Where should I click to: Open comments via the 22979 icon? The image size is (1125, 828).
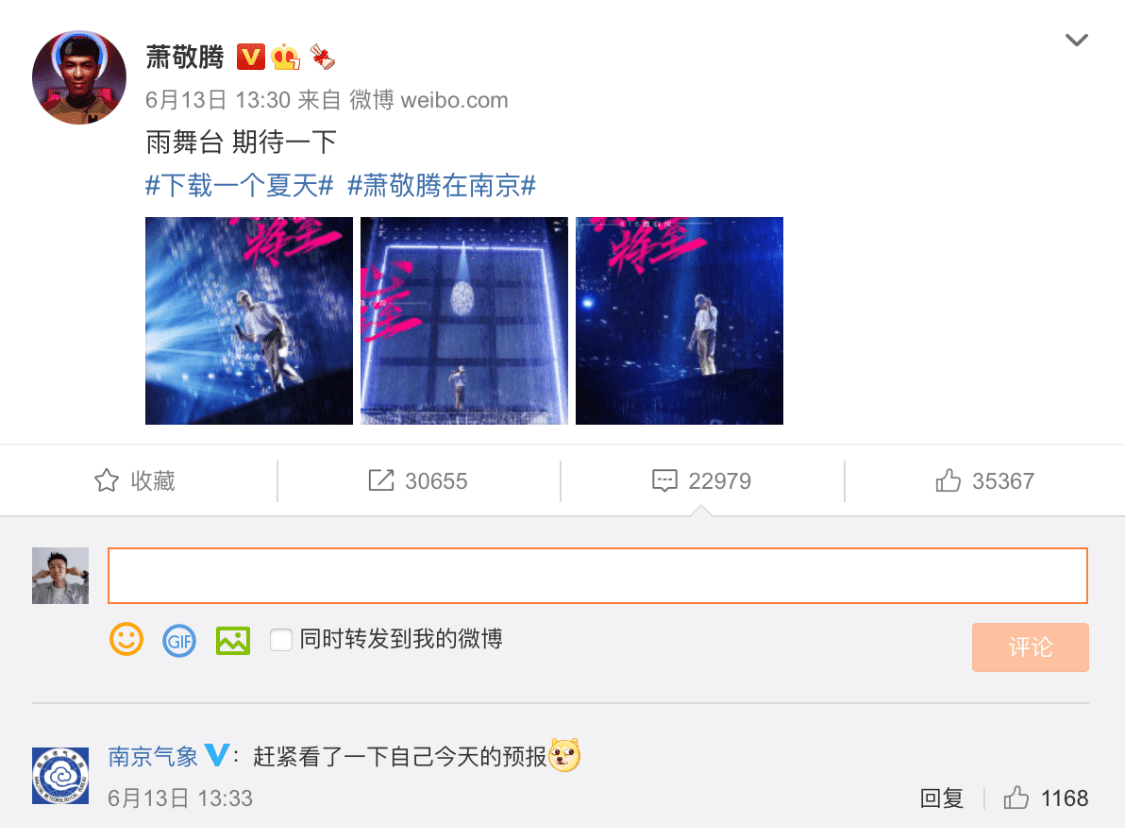point(664,480)
